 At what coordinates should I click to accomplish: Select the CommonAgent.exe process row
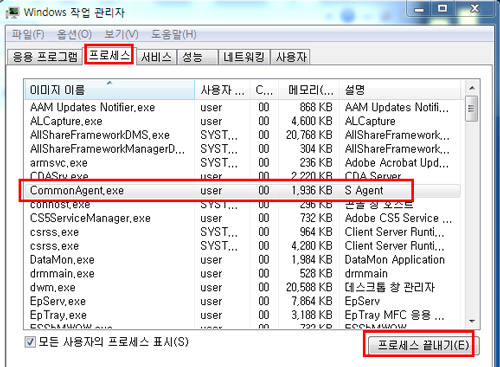243,190
